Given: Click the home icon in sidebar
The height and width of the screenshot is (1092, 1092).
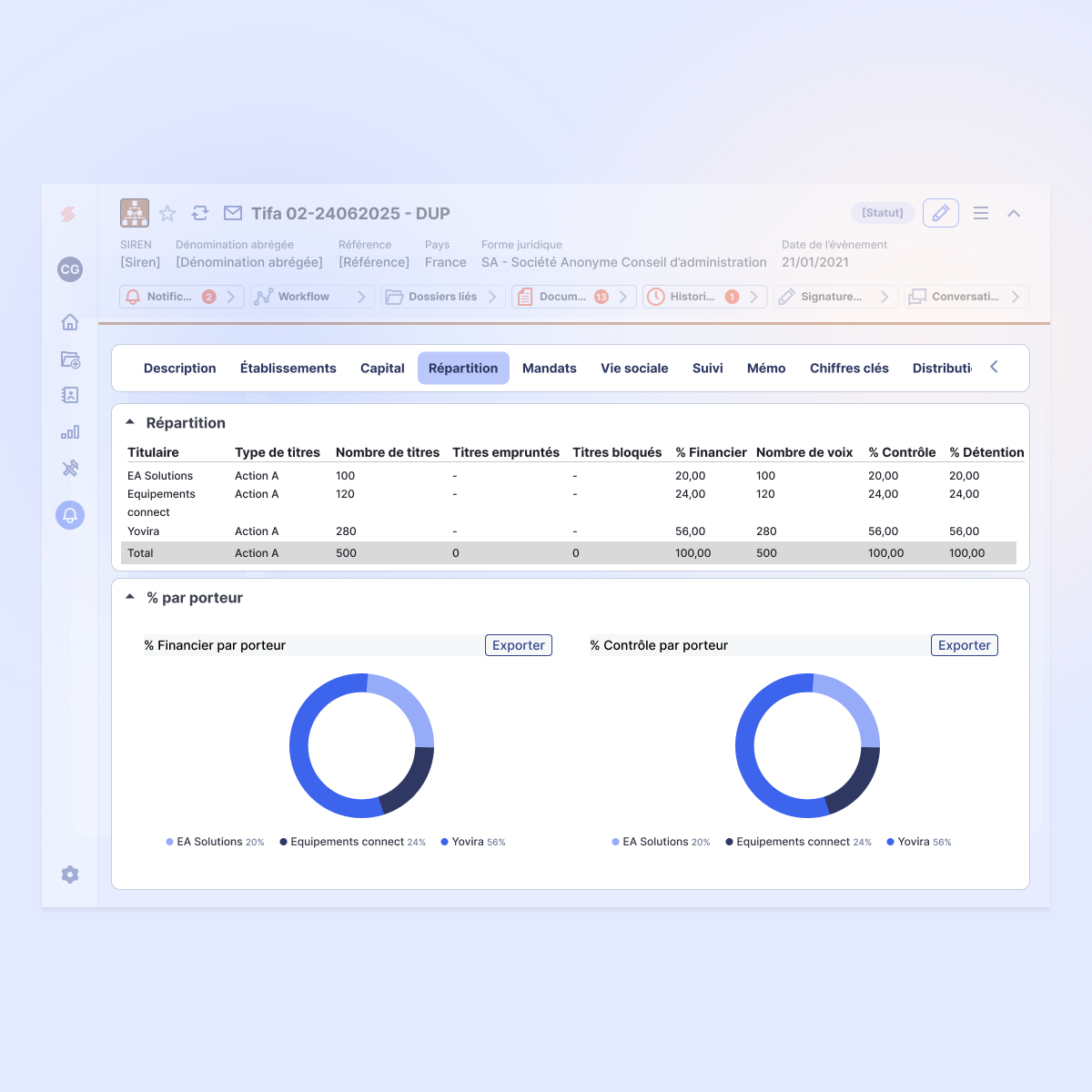Looking at the screenshot, I should 70,322.
